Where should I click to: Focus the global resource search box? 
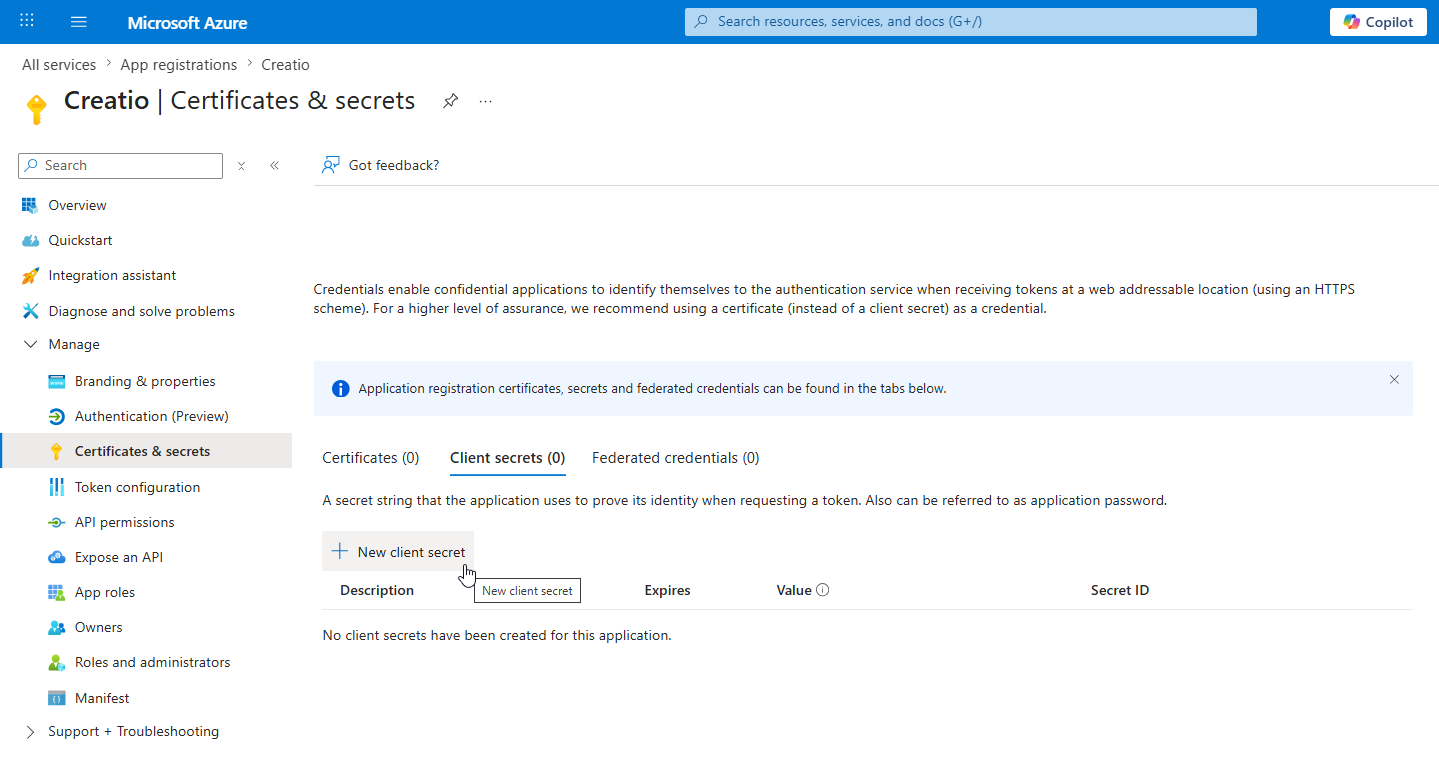970,22
